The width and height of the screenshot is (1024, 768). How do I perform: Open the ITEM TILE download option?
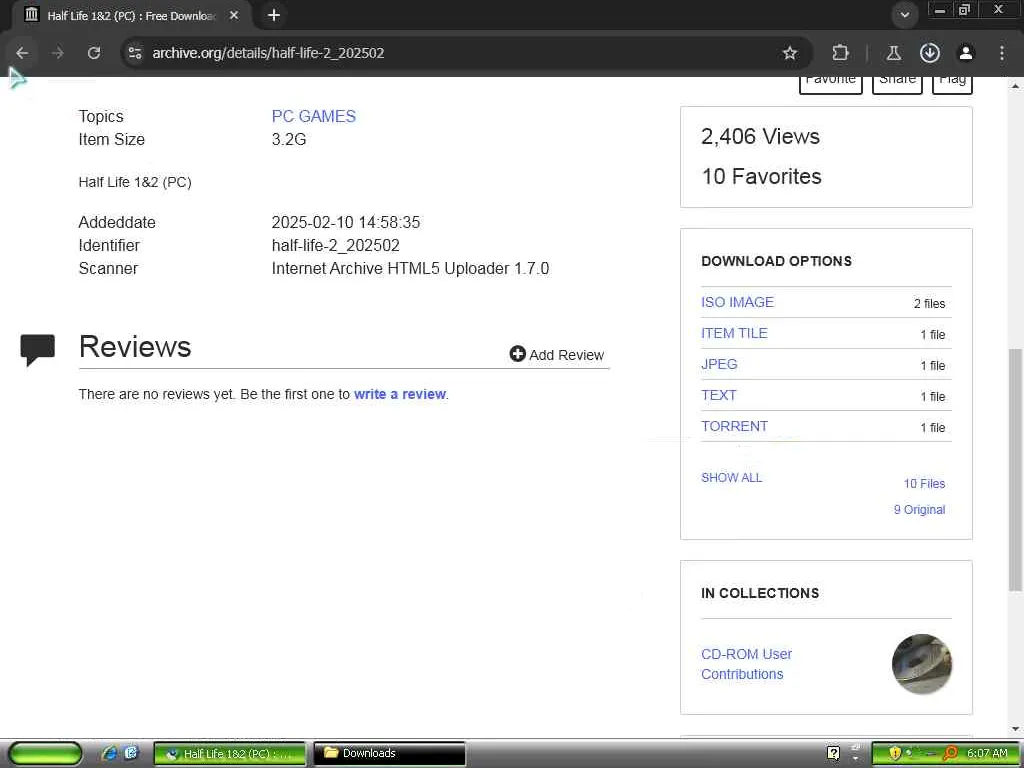[734, 333]
